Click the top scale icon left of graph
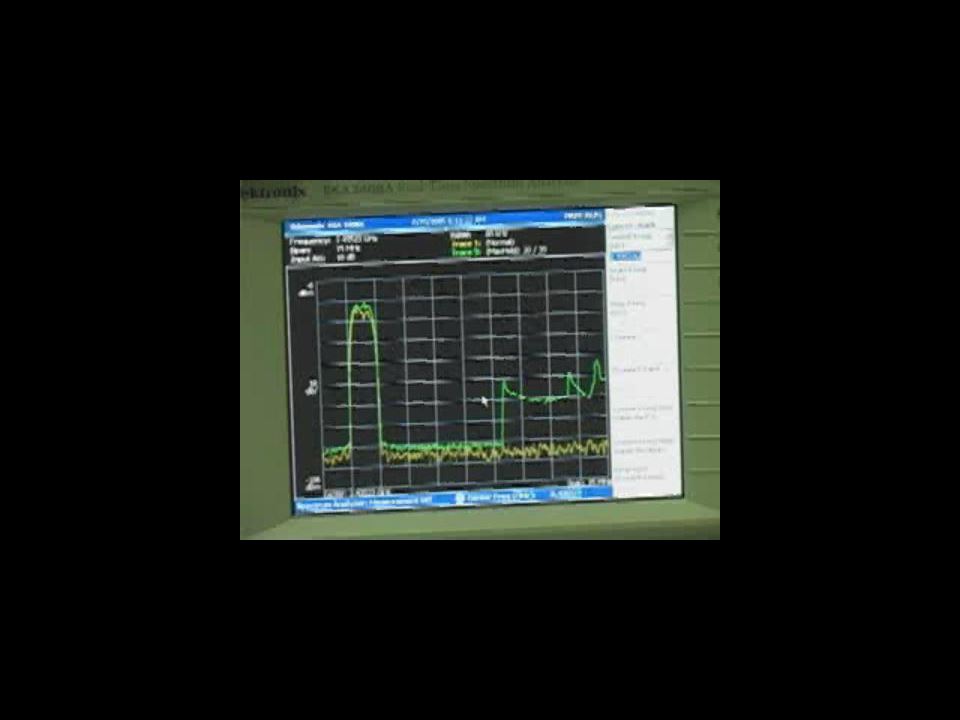 (x=308, y=289)
